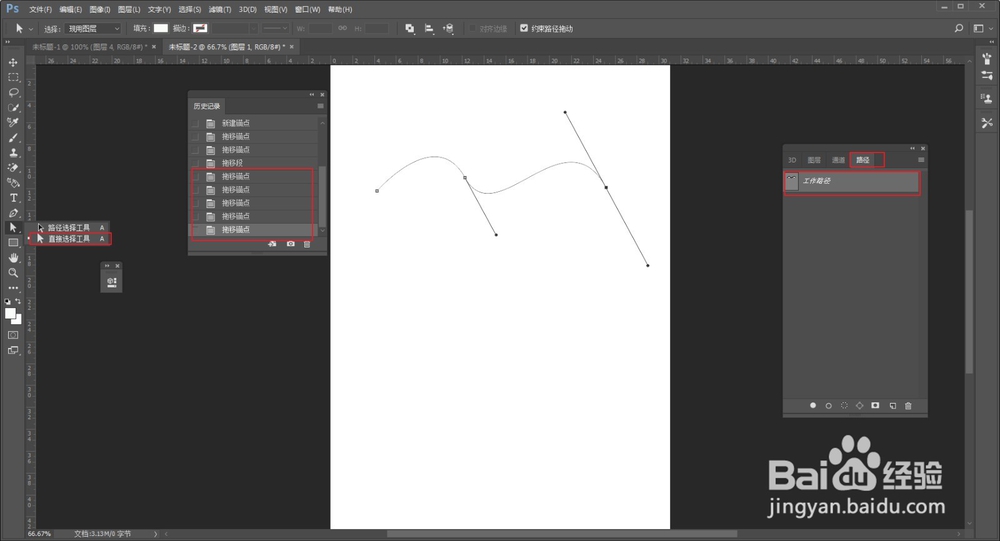Choose 路径选择工具 from flyout

click(x=70, y=227)
